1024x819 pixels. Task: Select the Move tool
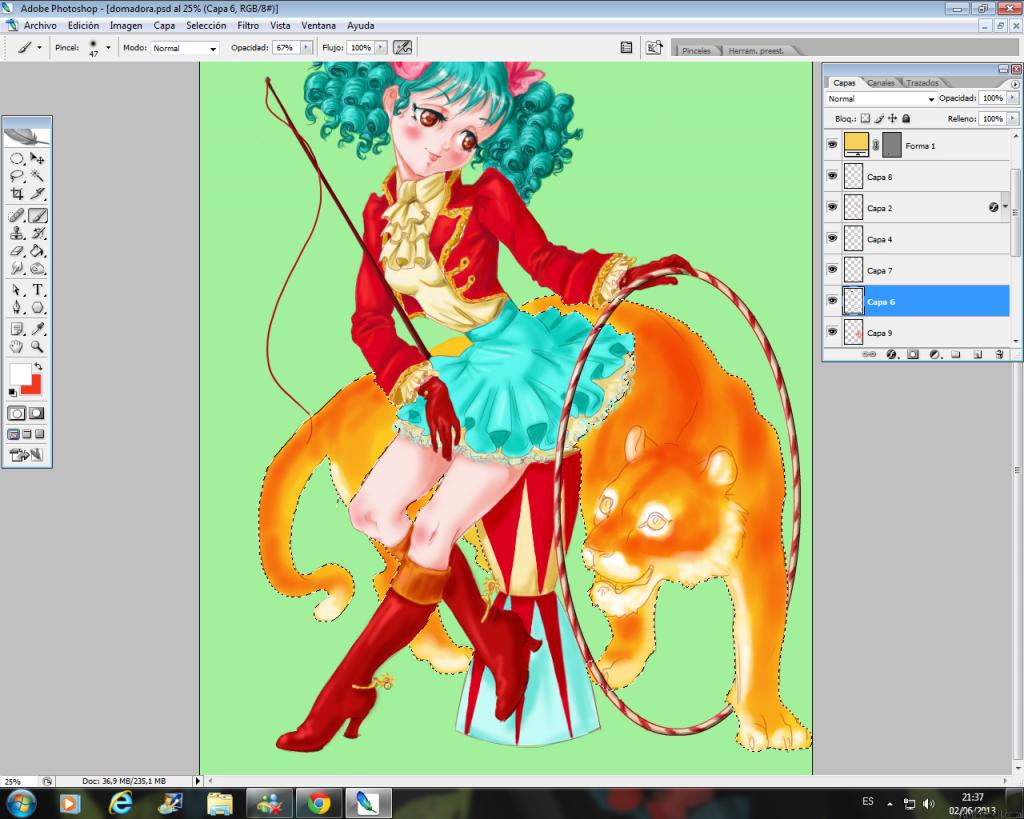(x=38, y=159)
